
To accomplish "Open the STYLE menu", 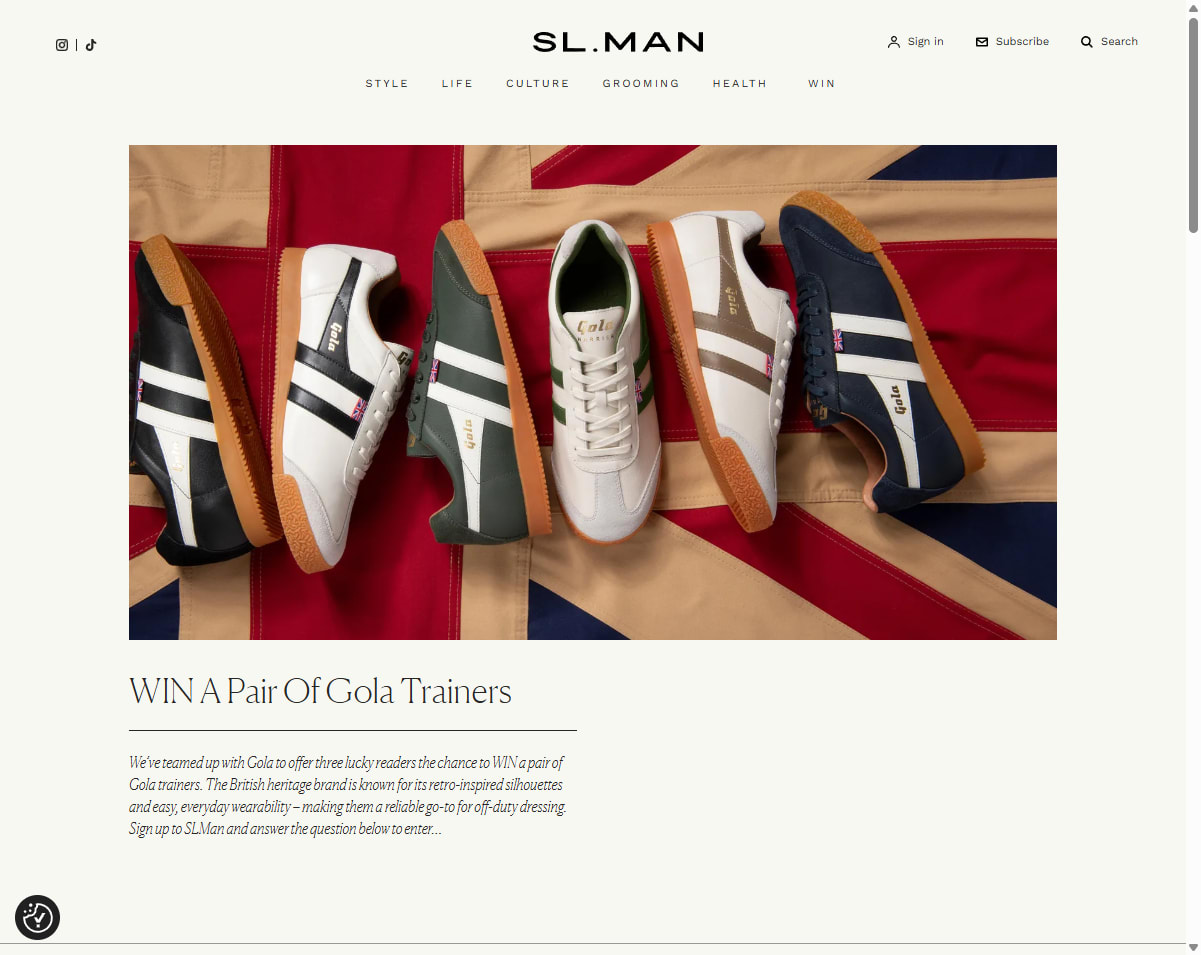I will pos(387,84).
